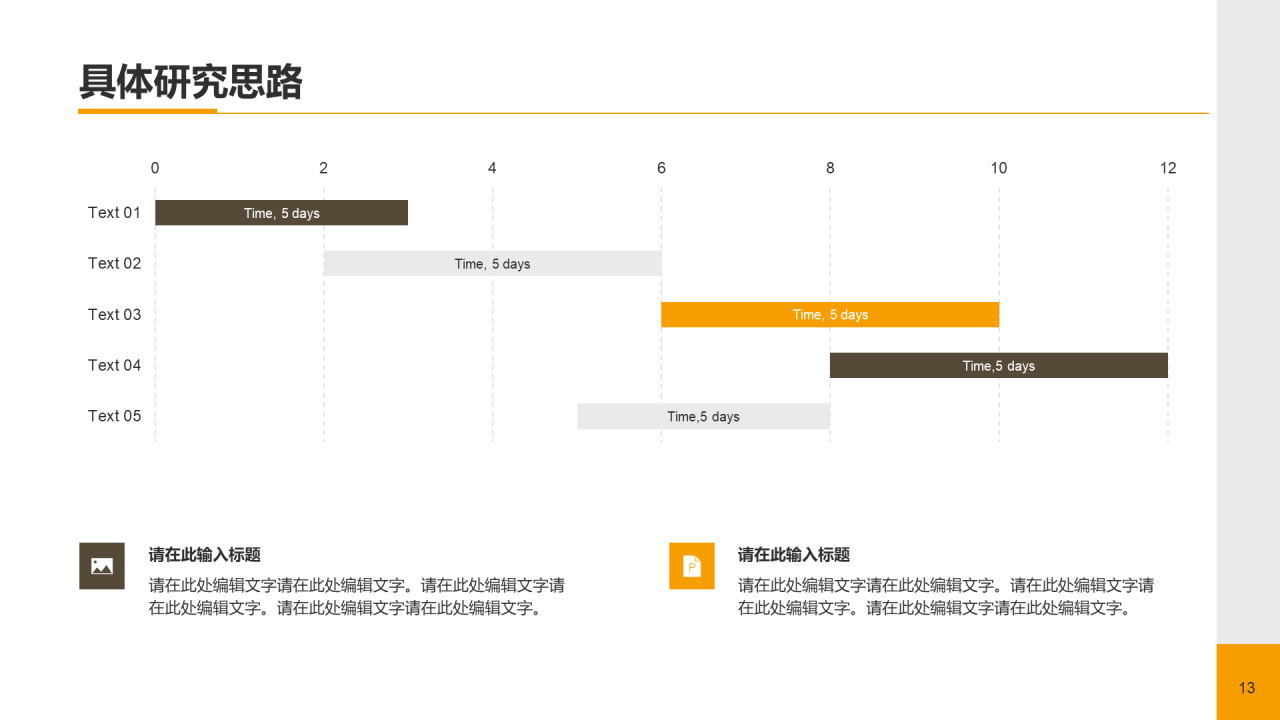The image size is (1280, 720).
Task: Select the Text 05 gray Gantt bar
Action: [703, 416]
